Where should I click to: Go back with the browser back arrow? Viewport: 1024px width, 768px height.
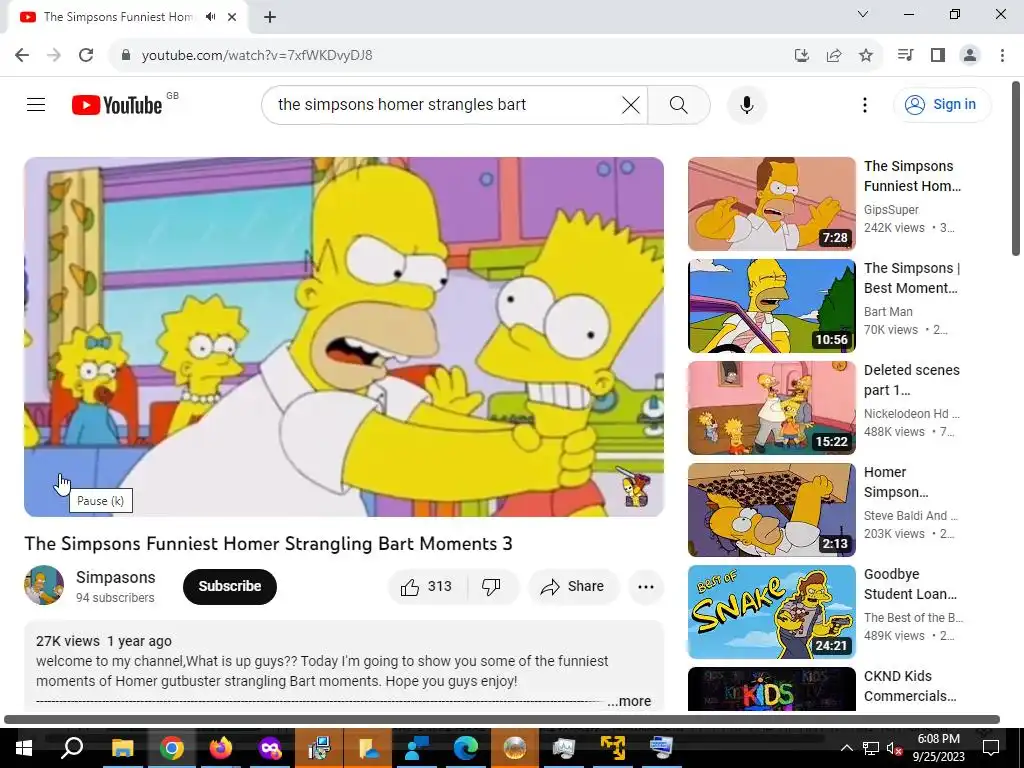click(x=22, y=55)
